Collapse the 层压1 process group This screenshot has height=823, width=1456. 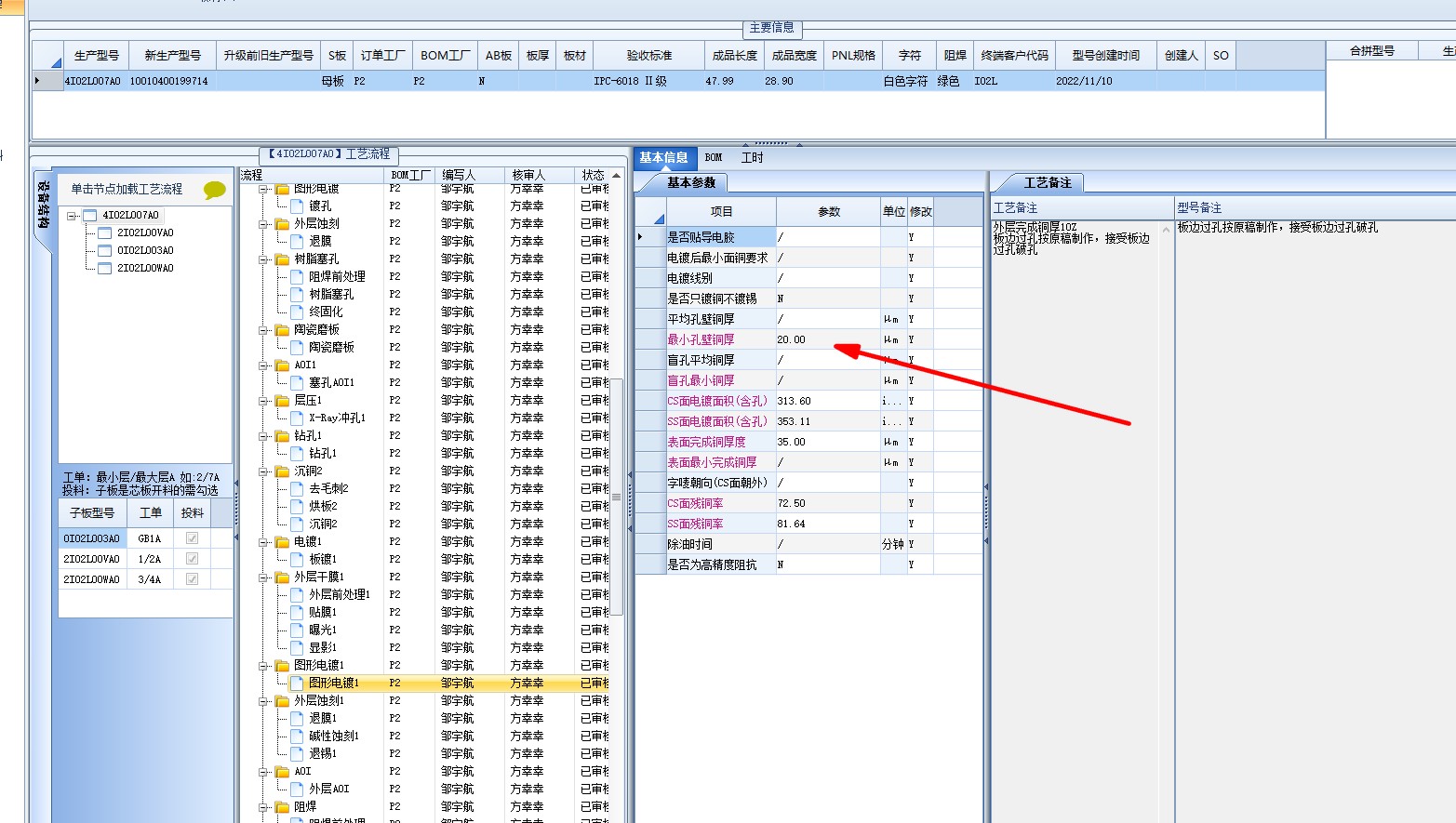[x=264, y=401]
